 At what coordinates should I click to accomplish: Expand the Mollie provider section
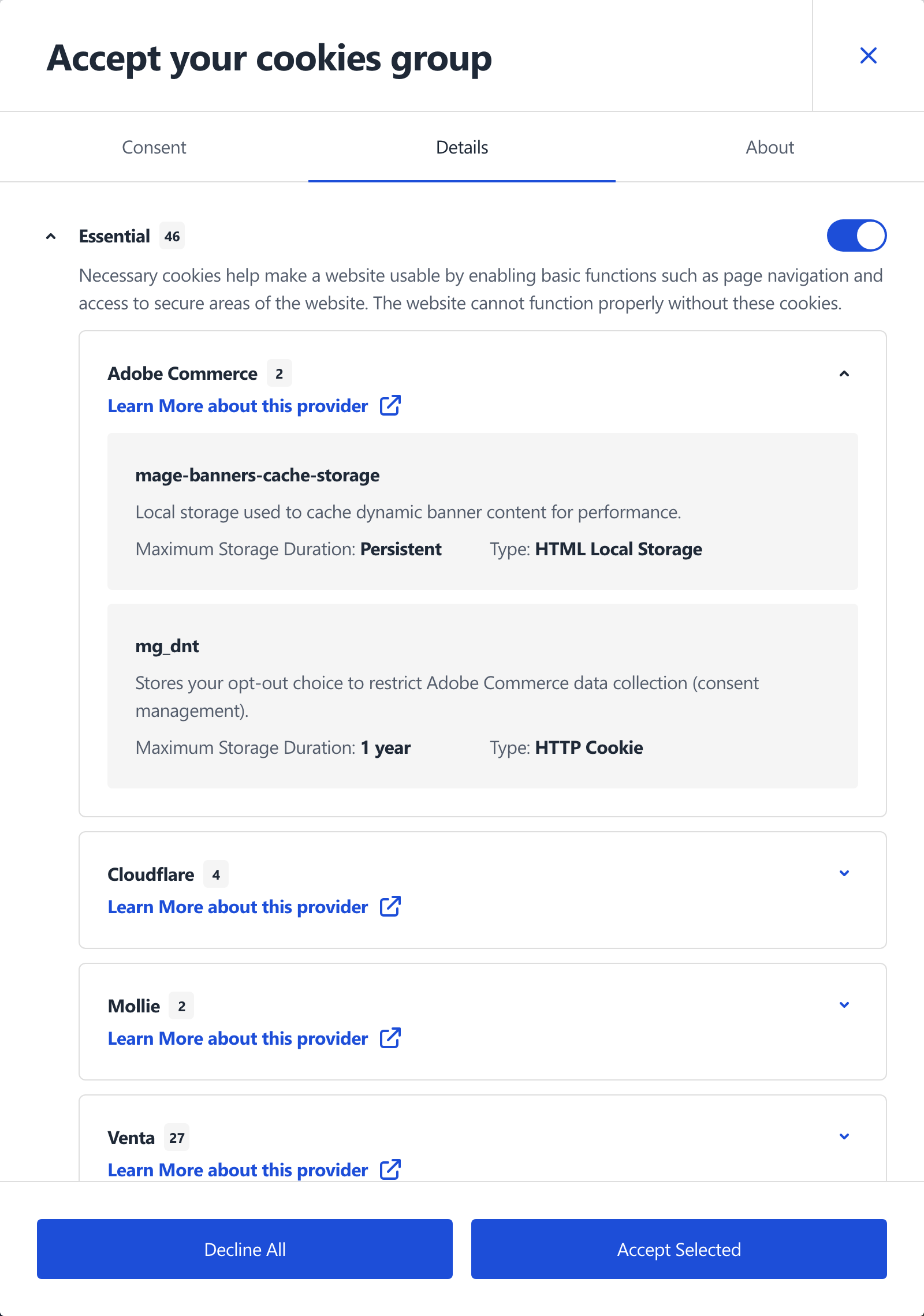coord(844,1005)
